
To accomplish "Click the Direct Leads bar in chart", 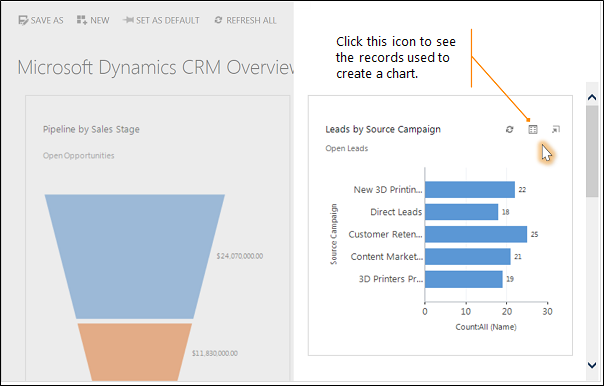I will pyautogui.click(x=461, y=212).
